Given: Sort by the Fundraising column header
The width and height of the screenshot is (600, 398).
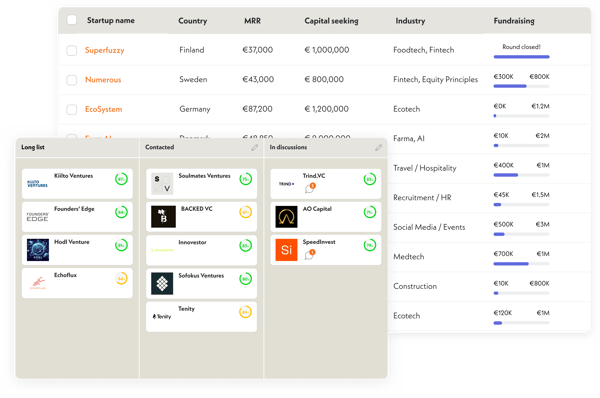Looking at the screenshot, I should [514, 21].
